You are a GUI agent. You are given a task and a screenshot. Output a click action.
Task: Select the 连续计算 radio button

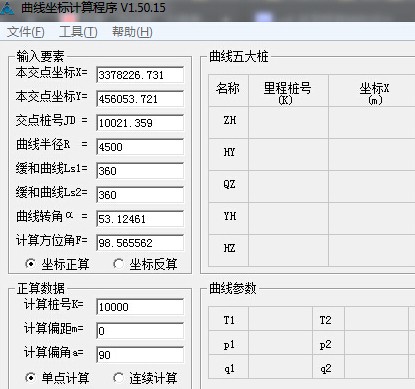(145, 378)
